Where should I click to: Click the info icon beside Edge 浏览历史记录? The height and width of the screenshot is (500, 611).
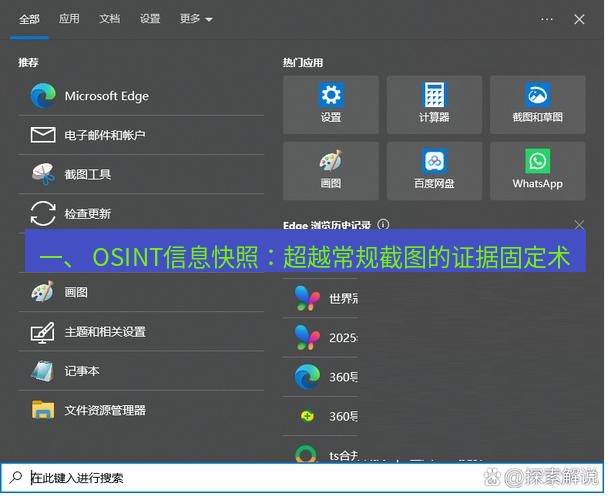pos(383,224)
